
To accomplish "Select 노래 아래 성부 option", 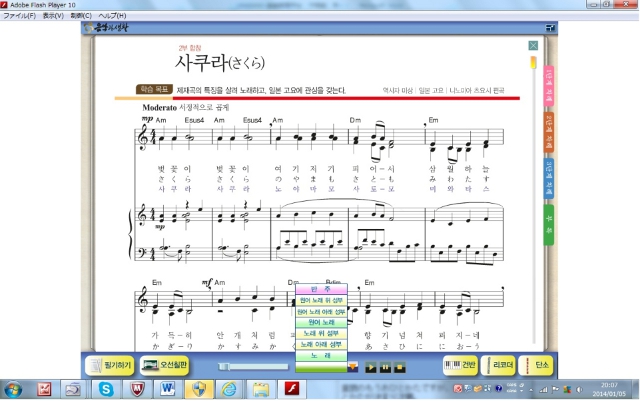I will [x=321, y=344].
